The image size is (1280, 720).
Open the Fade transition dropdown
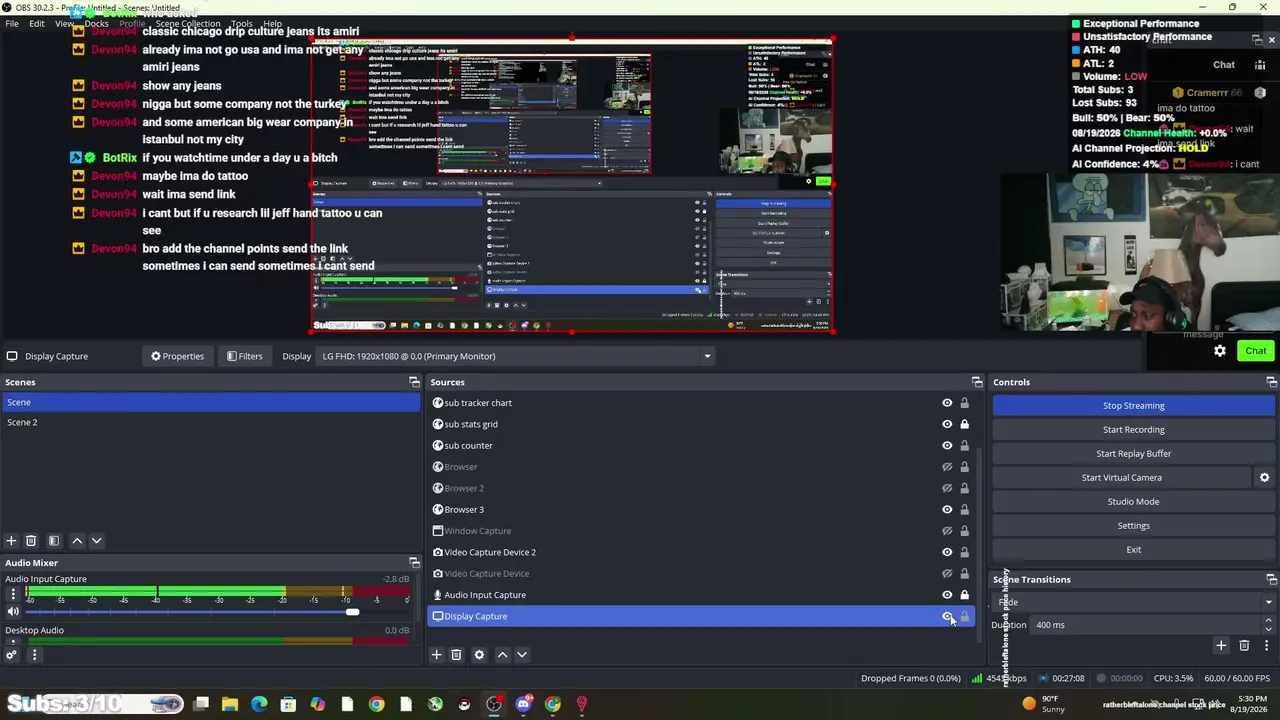pyautogui.click(x=1134, y=602)
